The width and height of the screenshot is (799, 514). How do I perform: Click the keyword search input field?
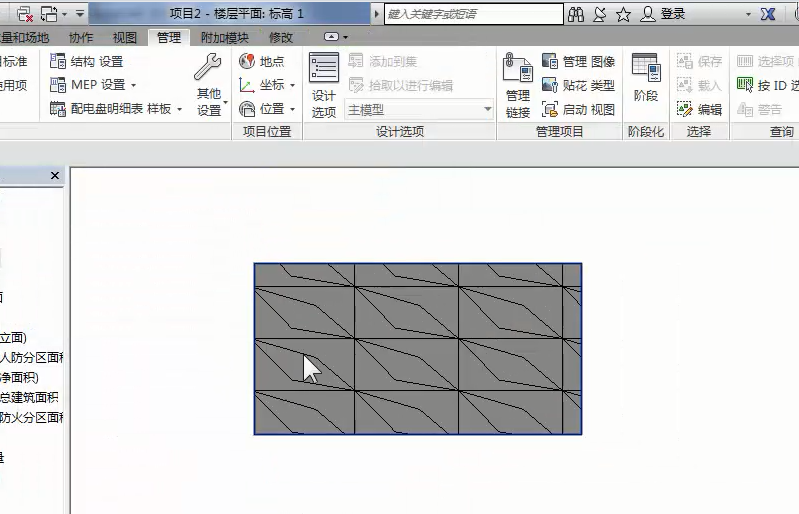tap(473, 14)
